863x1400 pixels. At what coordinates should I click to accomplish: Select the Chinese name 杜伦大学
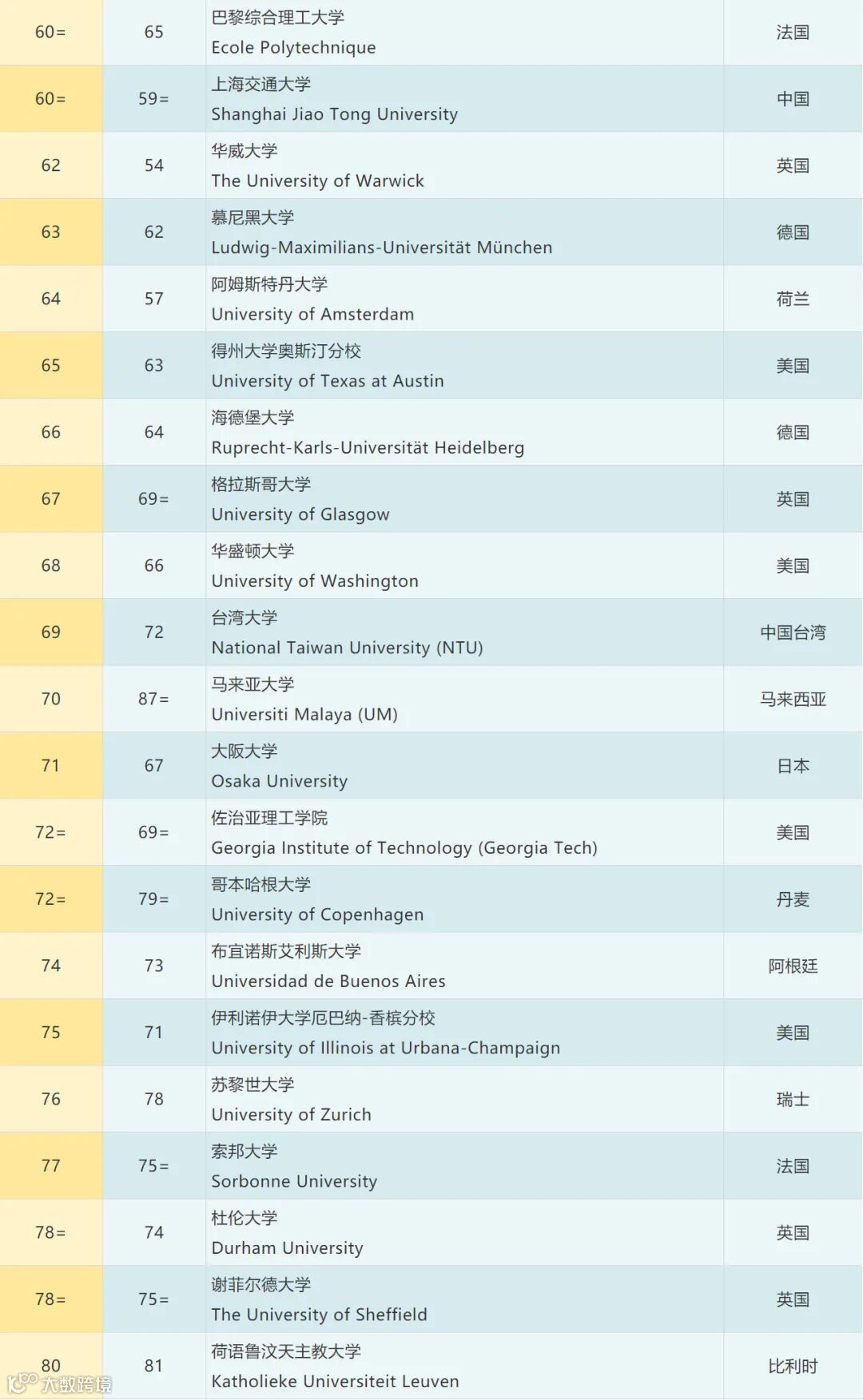pyautogui.click(x=244, y=1218)
